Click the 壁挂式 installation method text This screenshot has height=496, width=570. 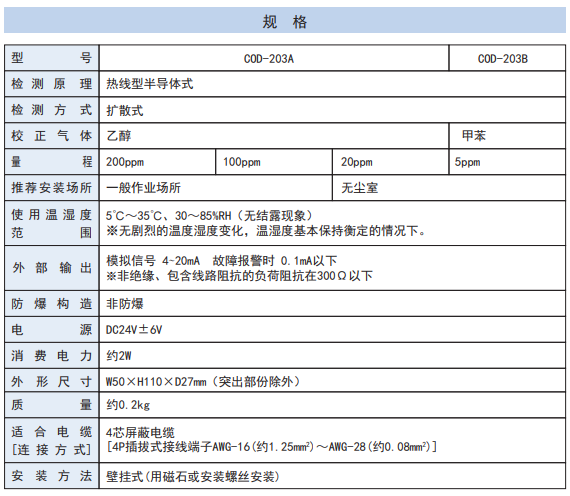(125, 476)
